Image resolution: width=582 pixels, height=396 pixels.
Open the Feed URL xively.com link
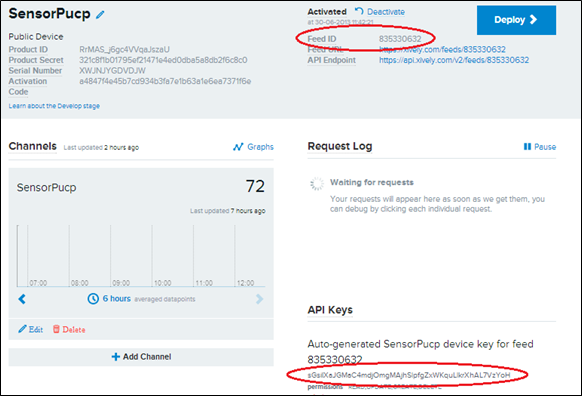[x=442, y=49]
